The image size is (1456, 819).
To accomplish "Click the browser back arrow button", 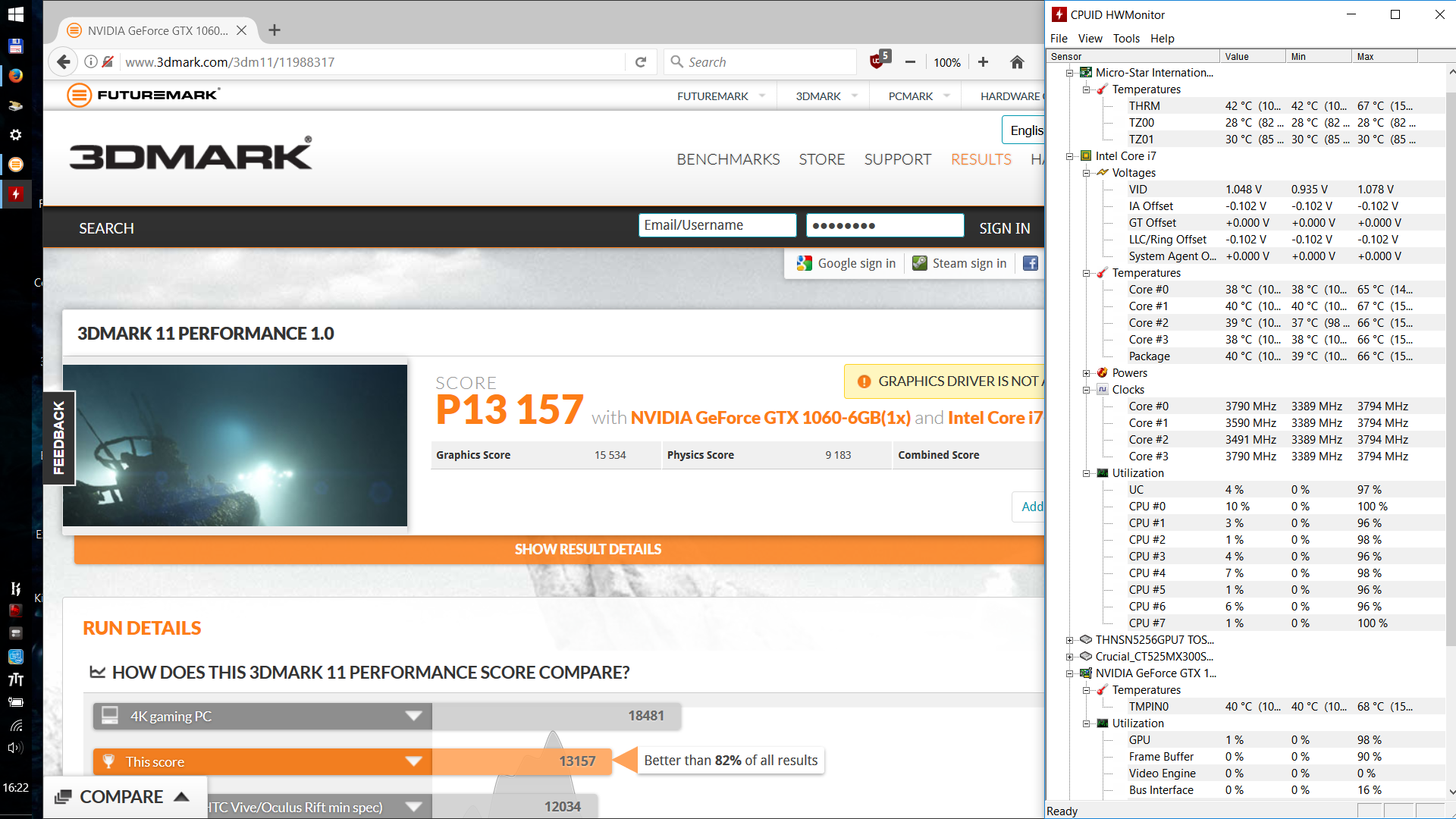I will click(x=64, y=62).
